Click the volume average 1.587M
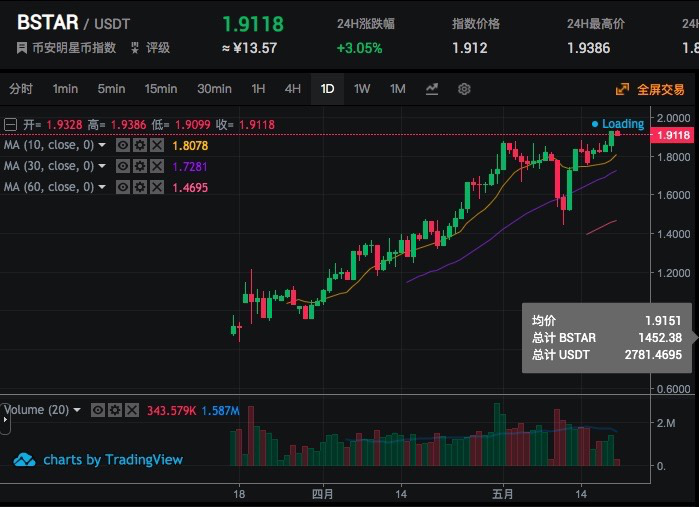Viewport: 699px width, 507px height. pyautogui.click(x=220, y=411)
